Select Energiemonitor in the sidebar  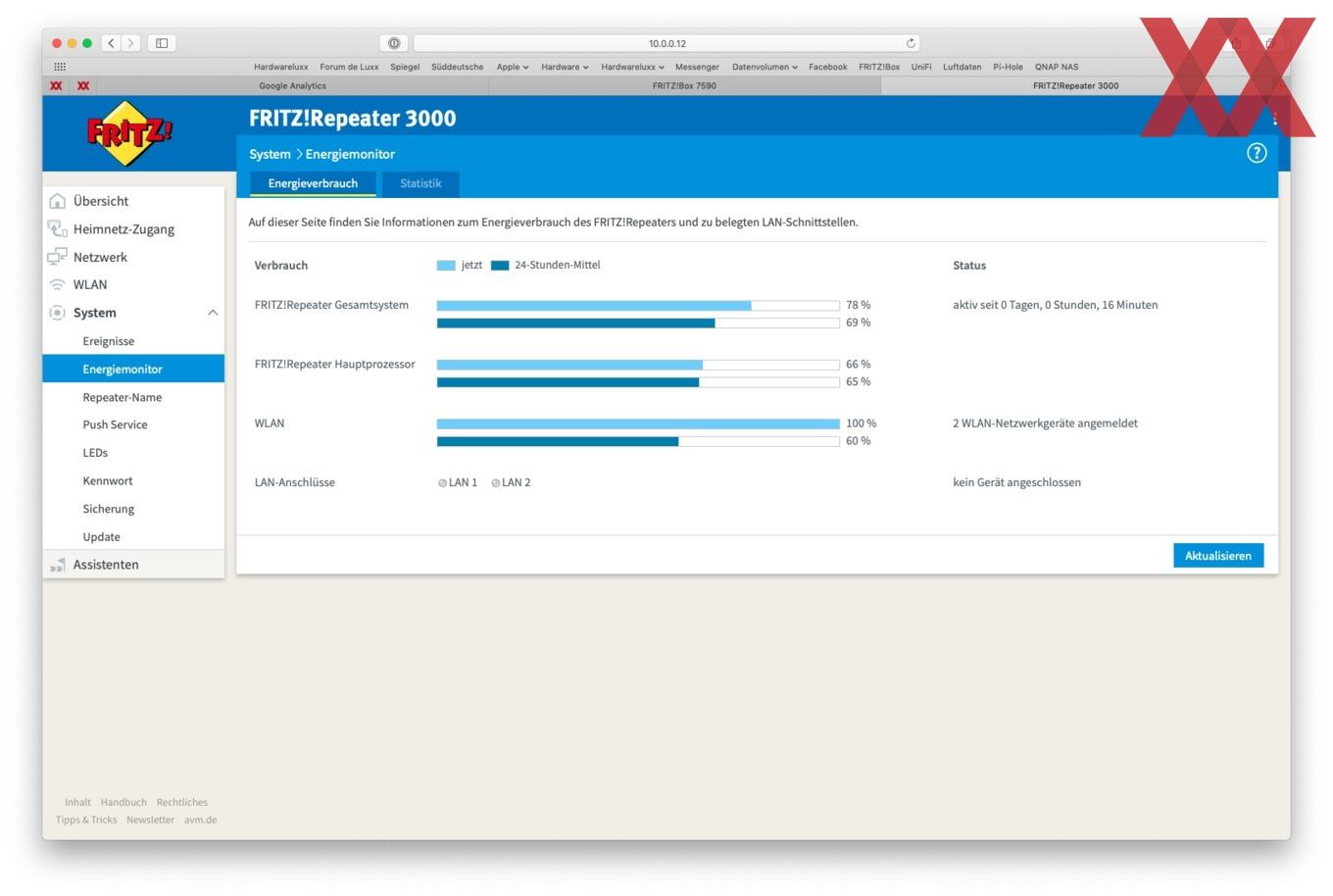pyautogui.click(x=133, y=369)
